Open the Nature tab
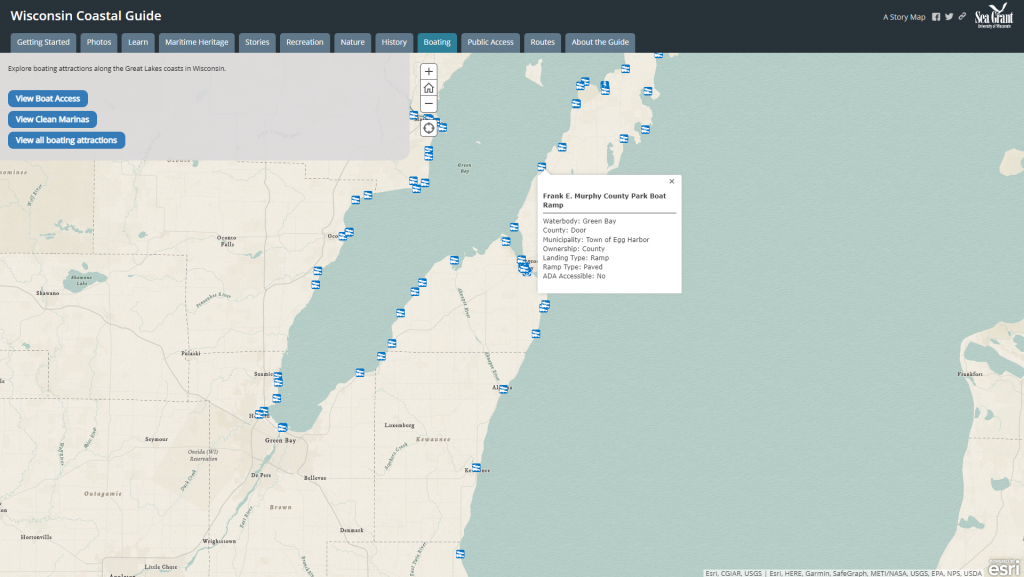 pyautogui.click(x=353, y=42)
